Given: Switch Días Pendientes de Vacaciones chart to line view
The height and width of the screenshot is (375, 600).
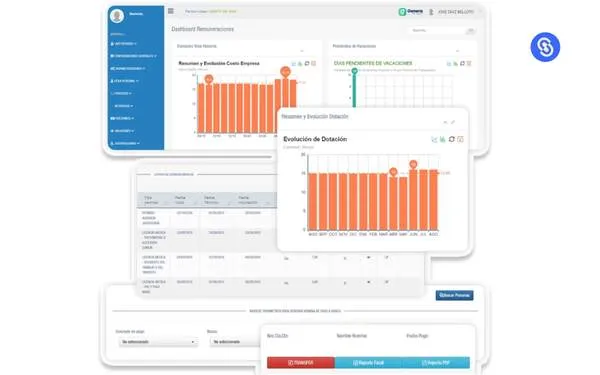Looking at the screenshot, I should (x=449, y=64).
